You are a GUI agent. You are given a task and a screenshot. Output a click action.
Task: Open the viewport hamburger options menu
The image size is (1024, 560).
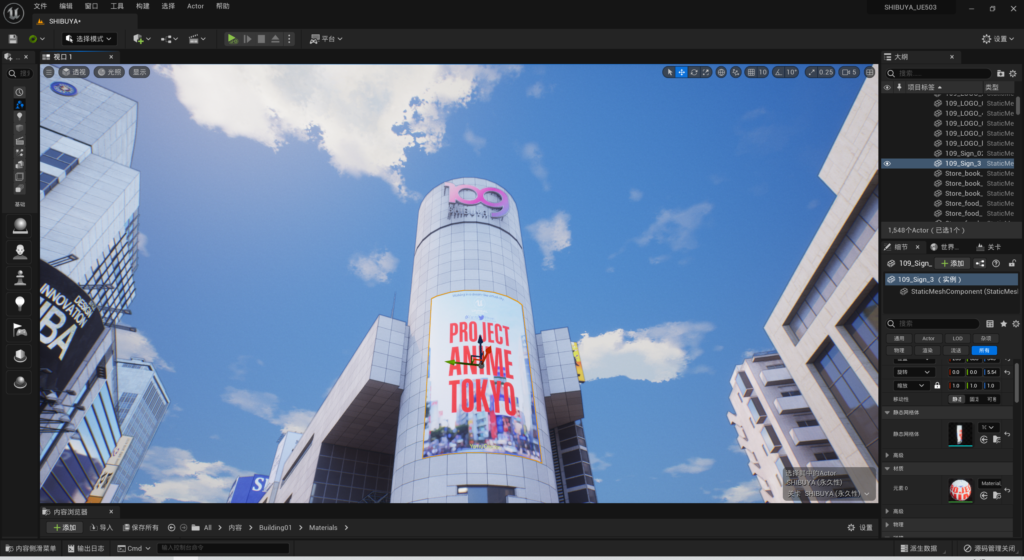49,72
